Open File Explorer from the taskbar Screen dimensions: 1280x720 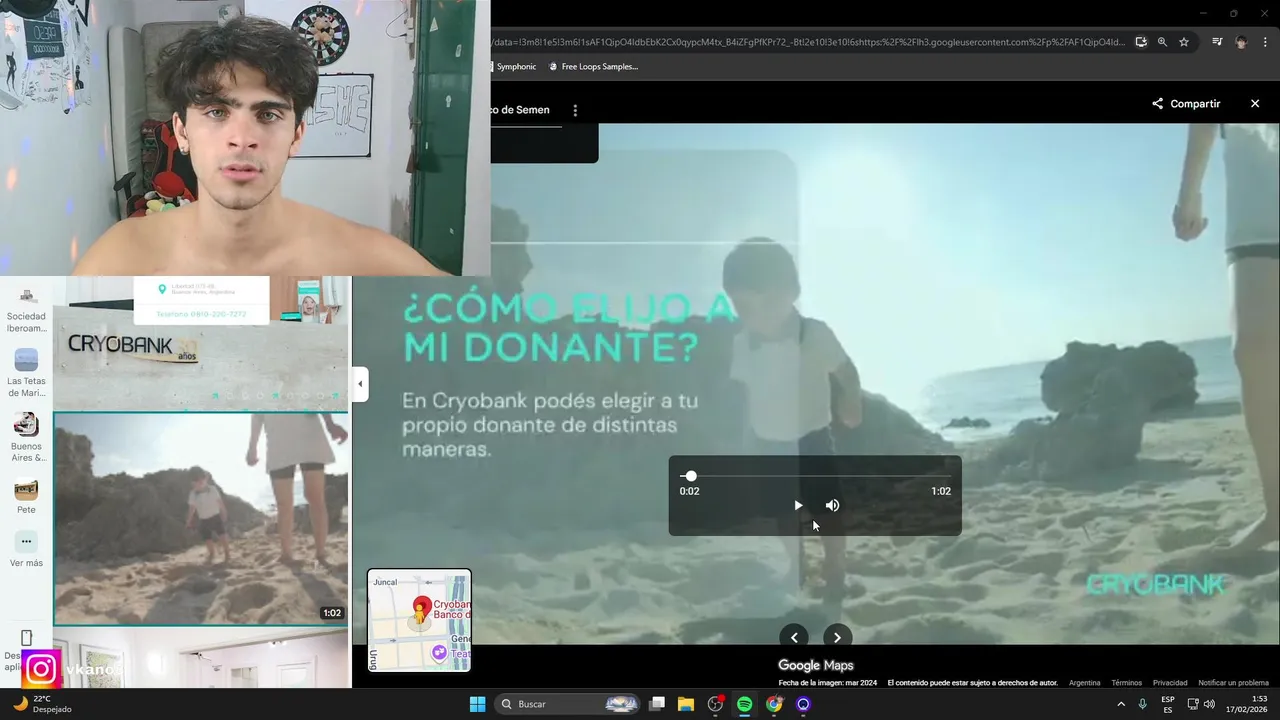[686, 704]
